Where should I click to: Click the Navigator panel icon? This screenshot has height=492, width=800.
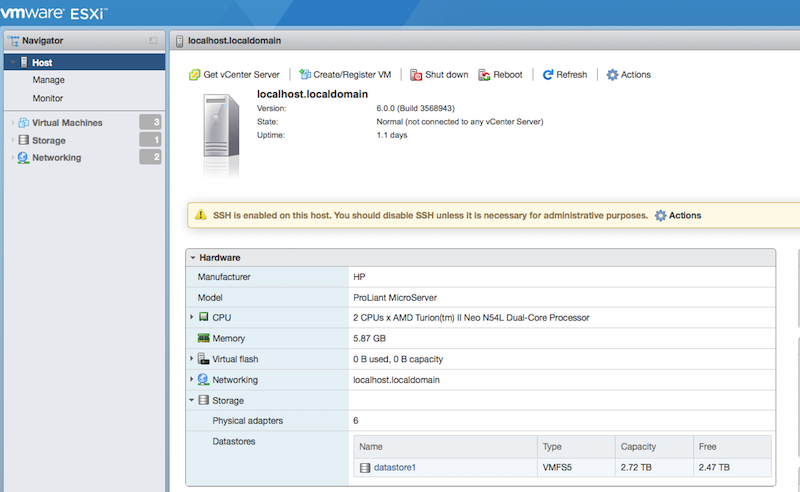(x=13, y=41)
